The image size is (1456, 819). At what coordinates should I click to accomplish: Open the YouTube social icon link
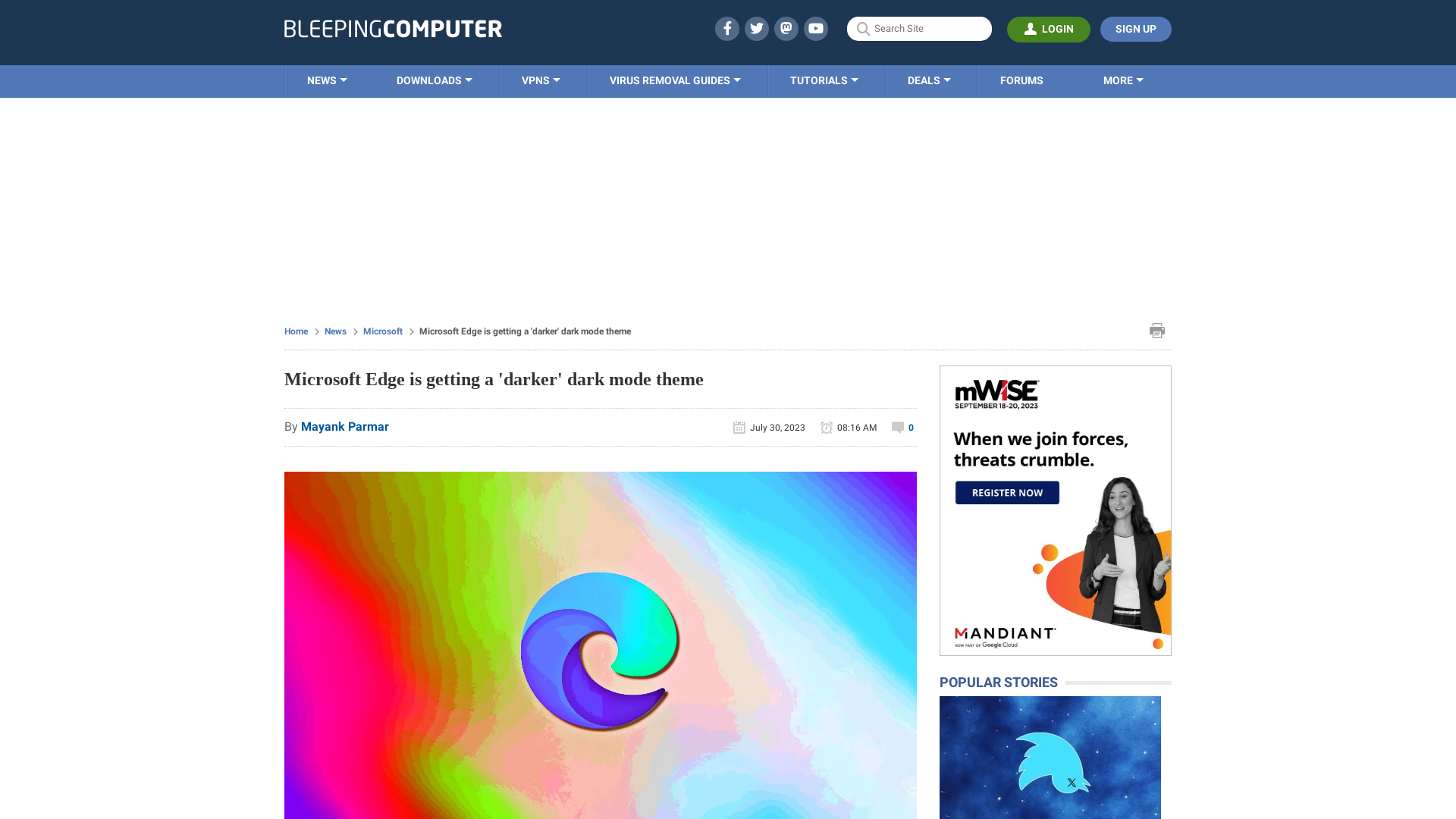pyautogui.click(x=816, y=28)
